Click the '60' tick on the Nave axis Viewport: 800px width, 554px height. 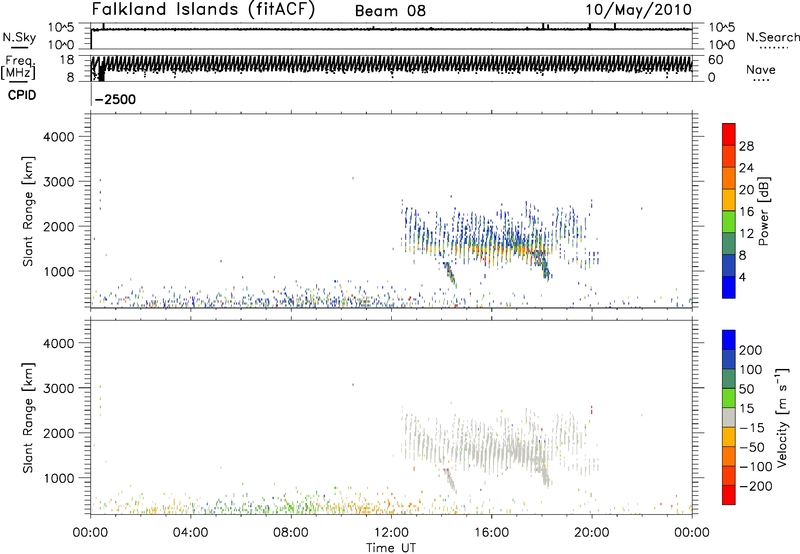(715, 60)
